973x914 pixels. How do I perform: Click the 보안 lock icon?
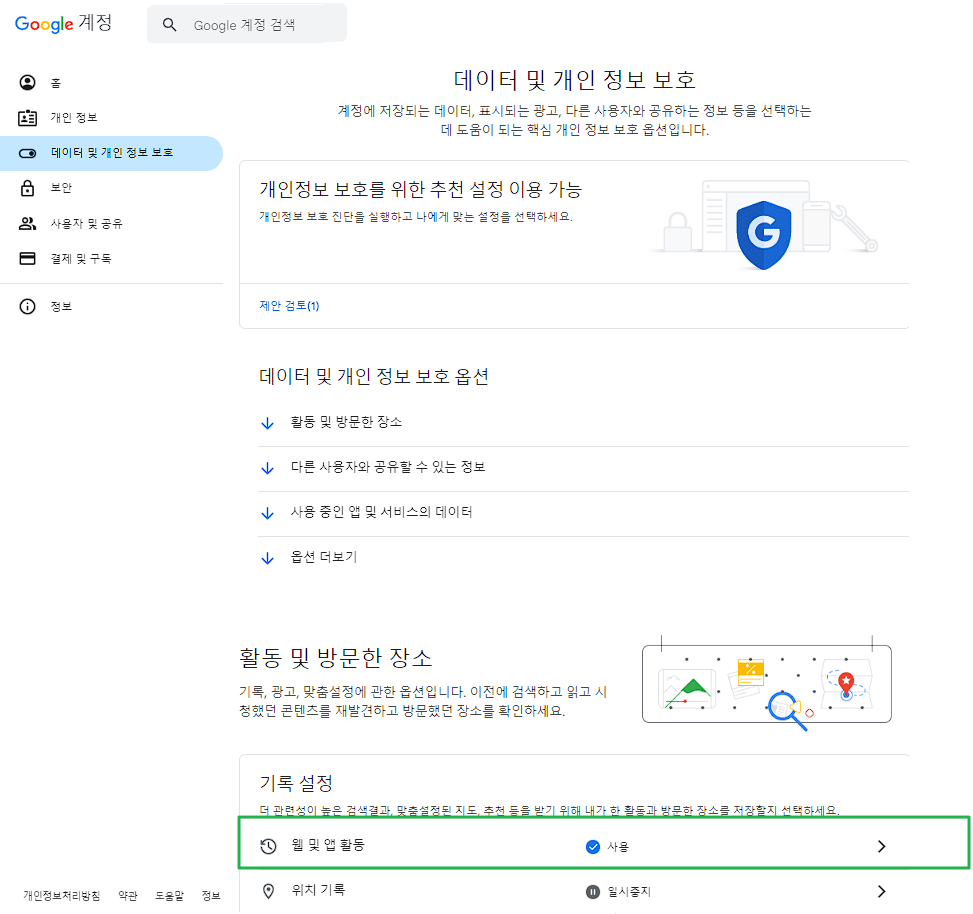[27, 187]
